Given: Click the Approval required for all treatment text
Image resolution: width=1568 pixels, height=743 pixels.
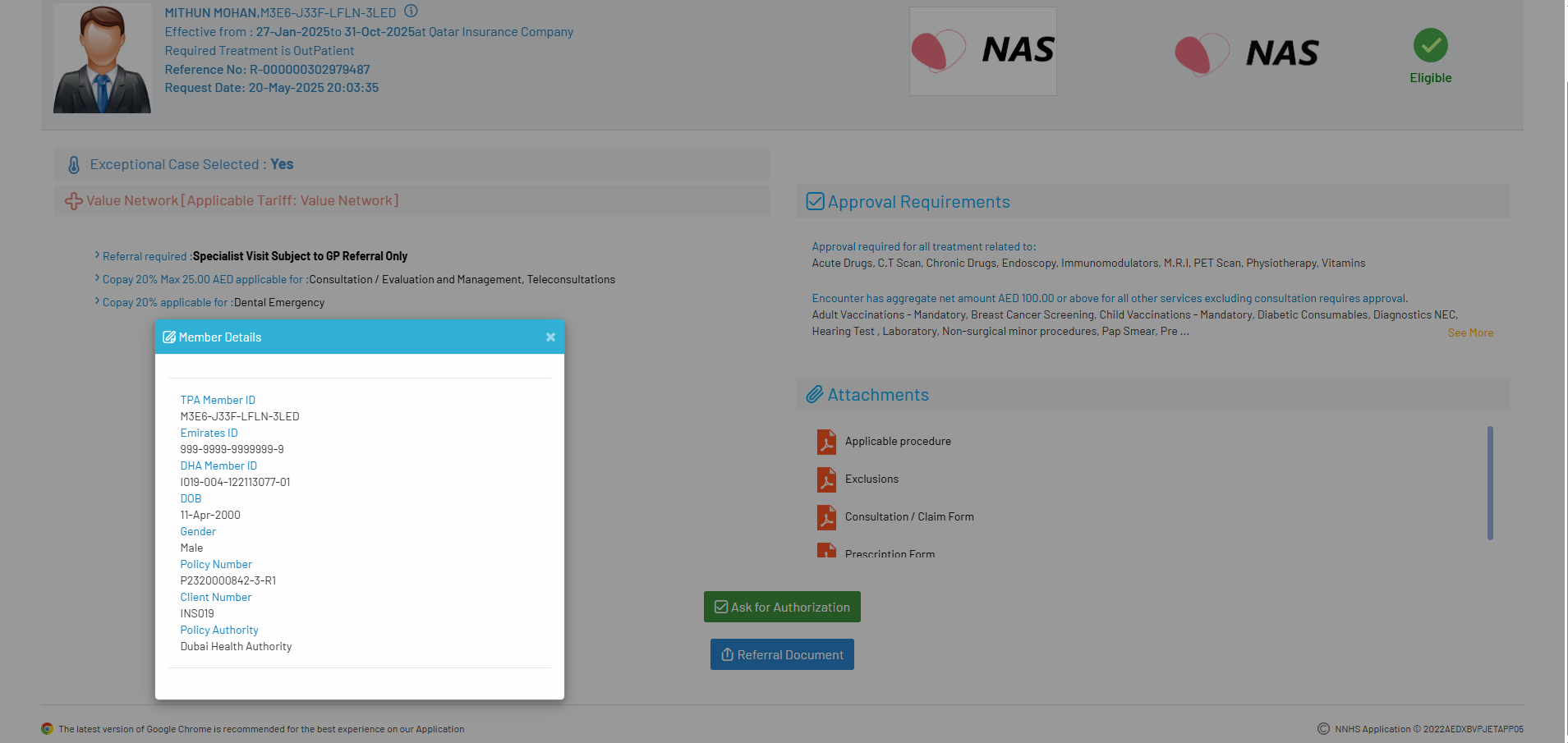Looking at the screenshot, I should pyautogui.click(x=924, y=247).
